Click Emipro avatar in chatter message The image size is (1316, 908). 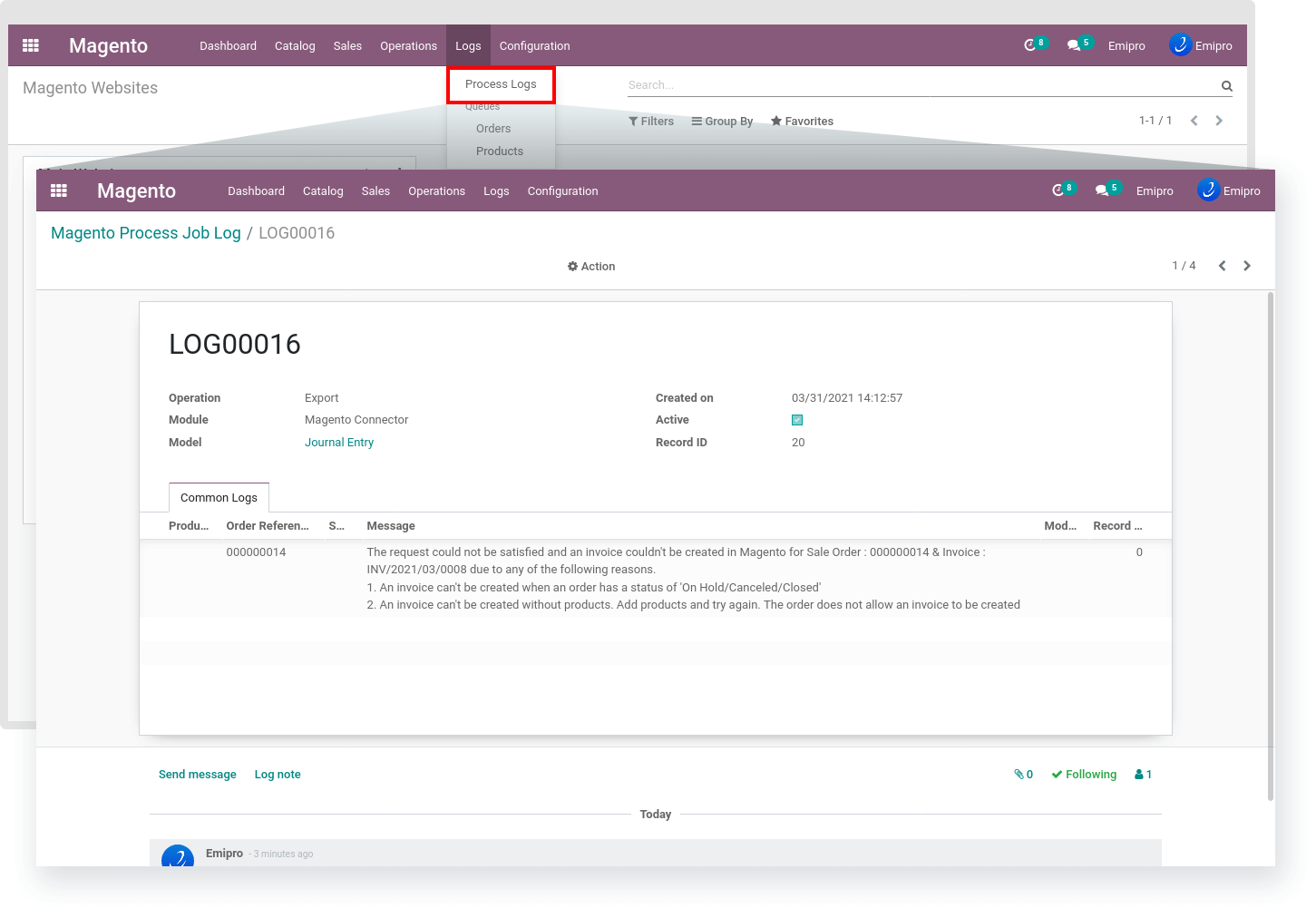pyautogui.click(x=178, y=855)
